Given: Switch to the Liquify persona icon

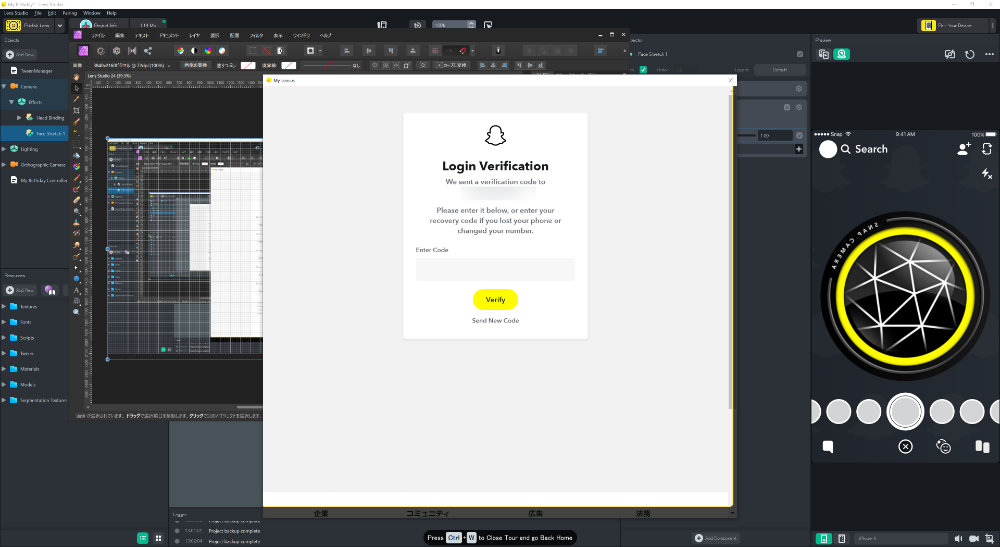Looking at the screenshot, I should tap(100, 50).
